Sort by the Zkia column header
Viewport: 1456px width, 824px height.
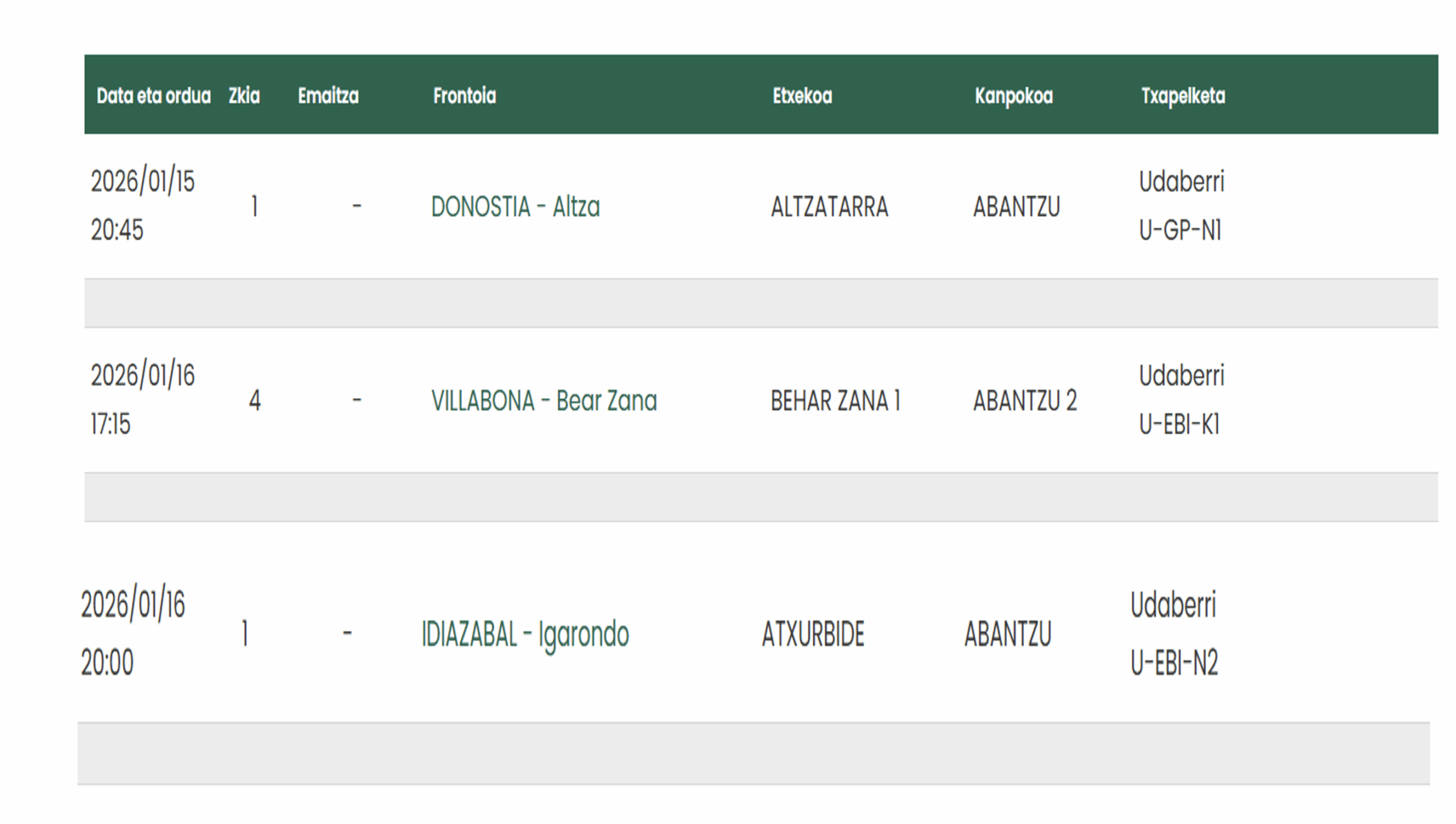[x=244, y=96]
